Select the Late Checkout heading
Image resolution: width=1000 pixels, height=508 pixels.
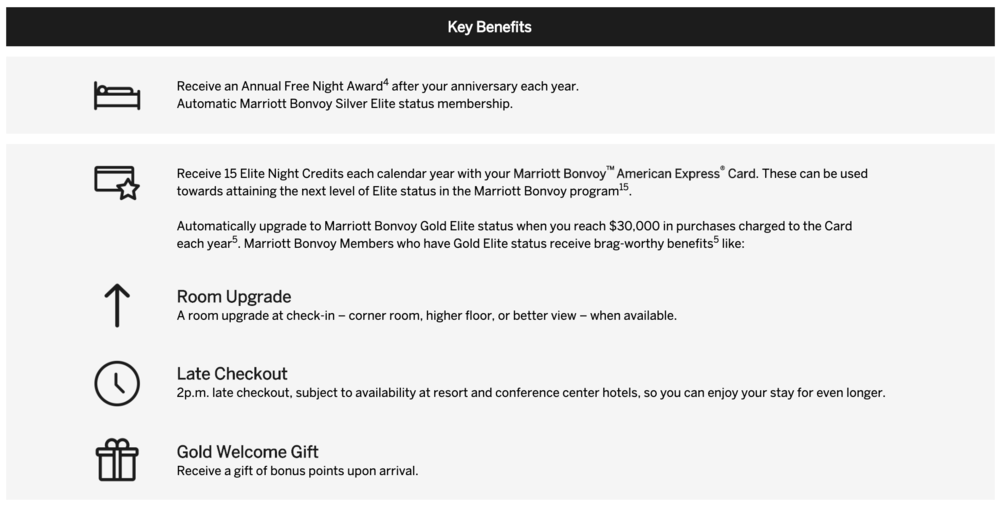pyautogui.click(x=232, y=374)
